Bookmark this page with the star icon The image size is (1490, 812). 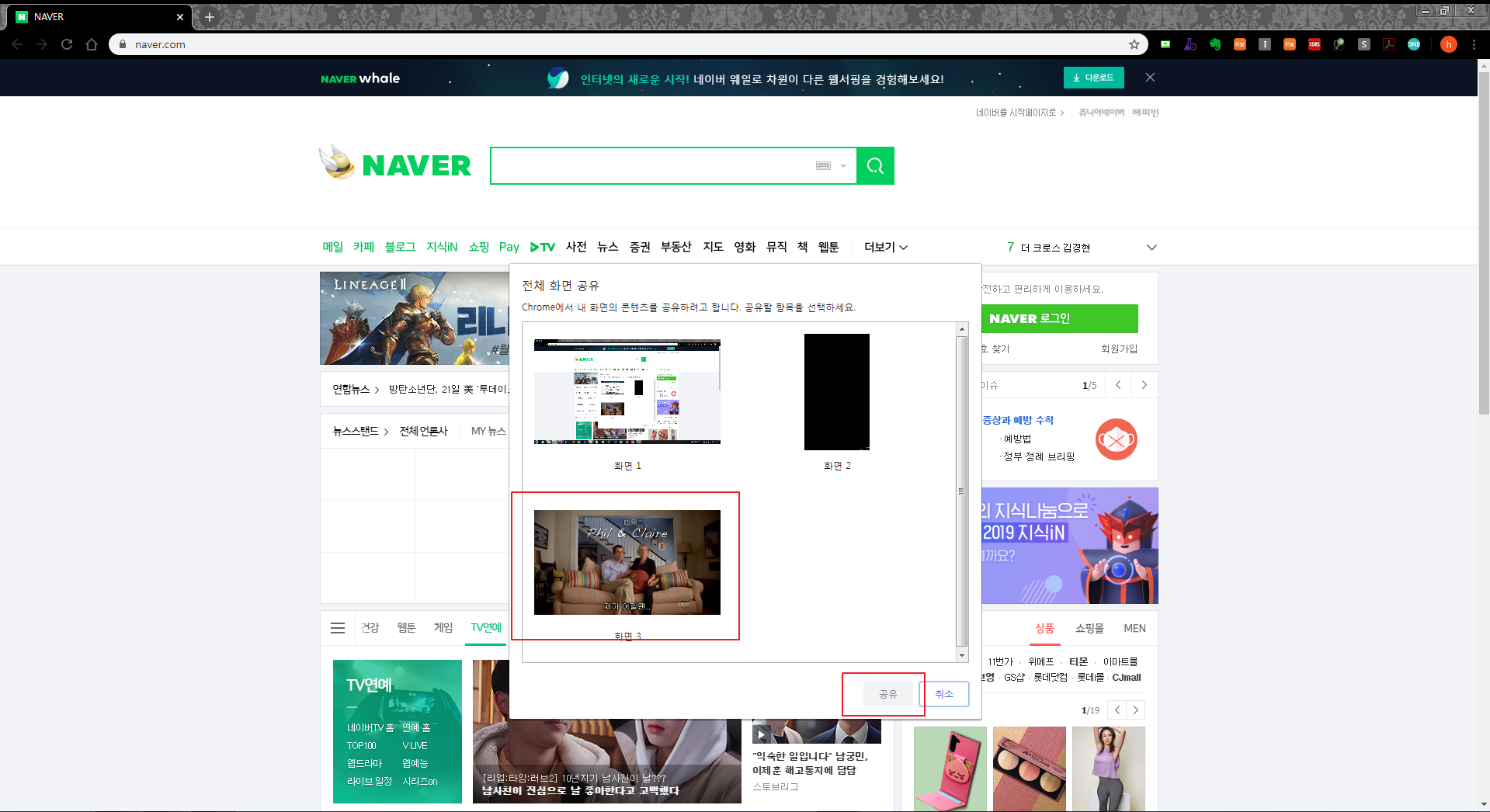1134,44
